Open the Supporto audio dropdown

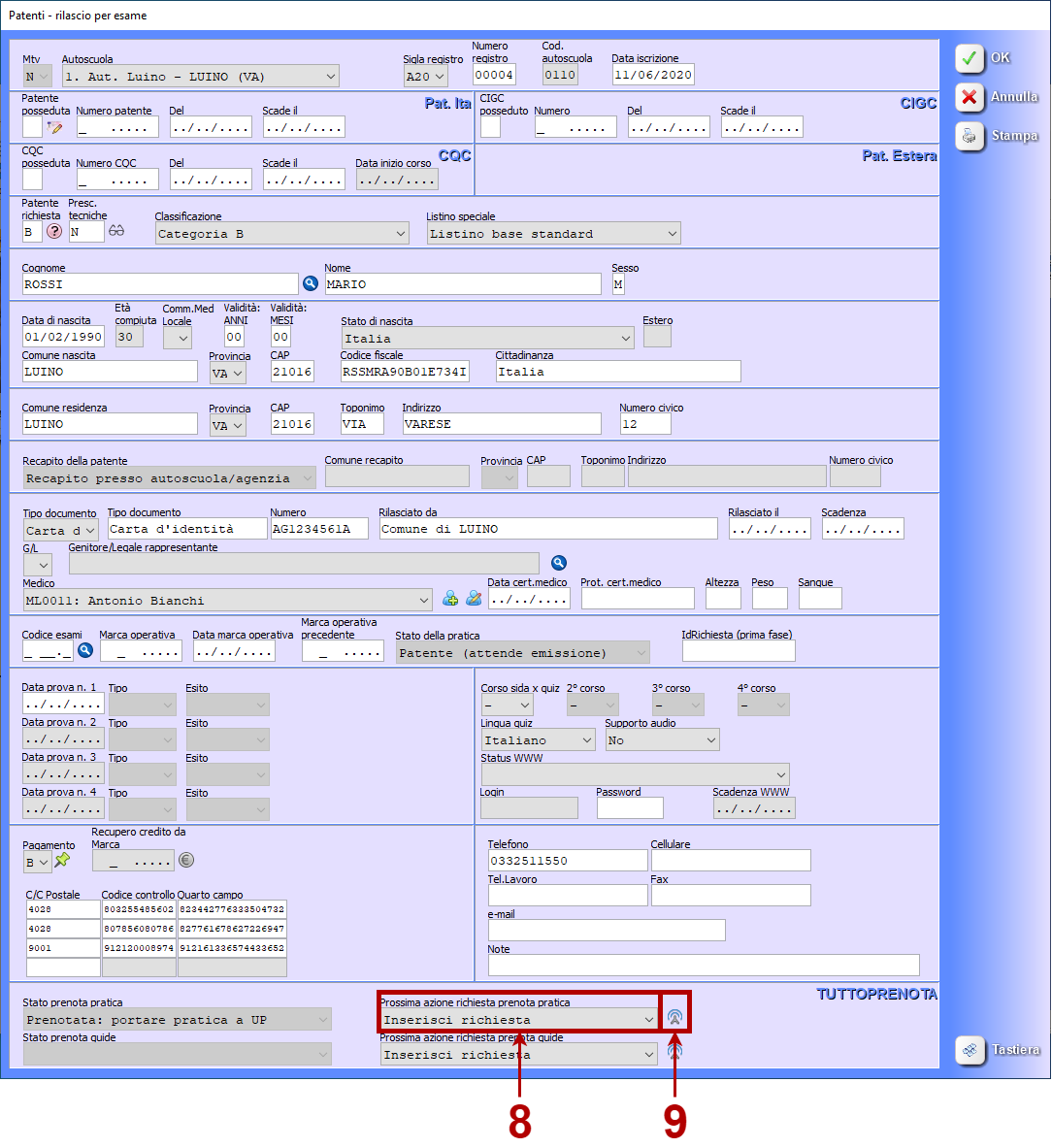click(662, 739)
